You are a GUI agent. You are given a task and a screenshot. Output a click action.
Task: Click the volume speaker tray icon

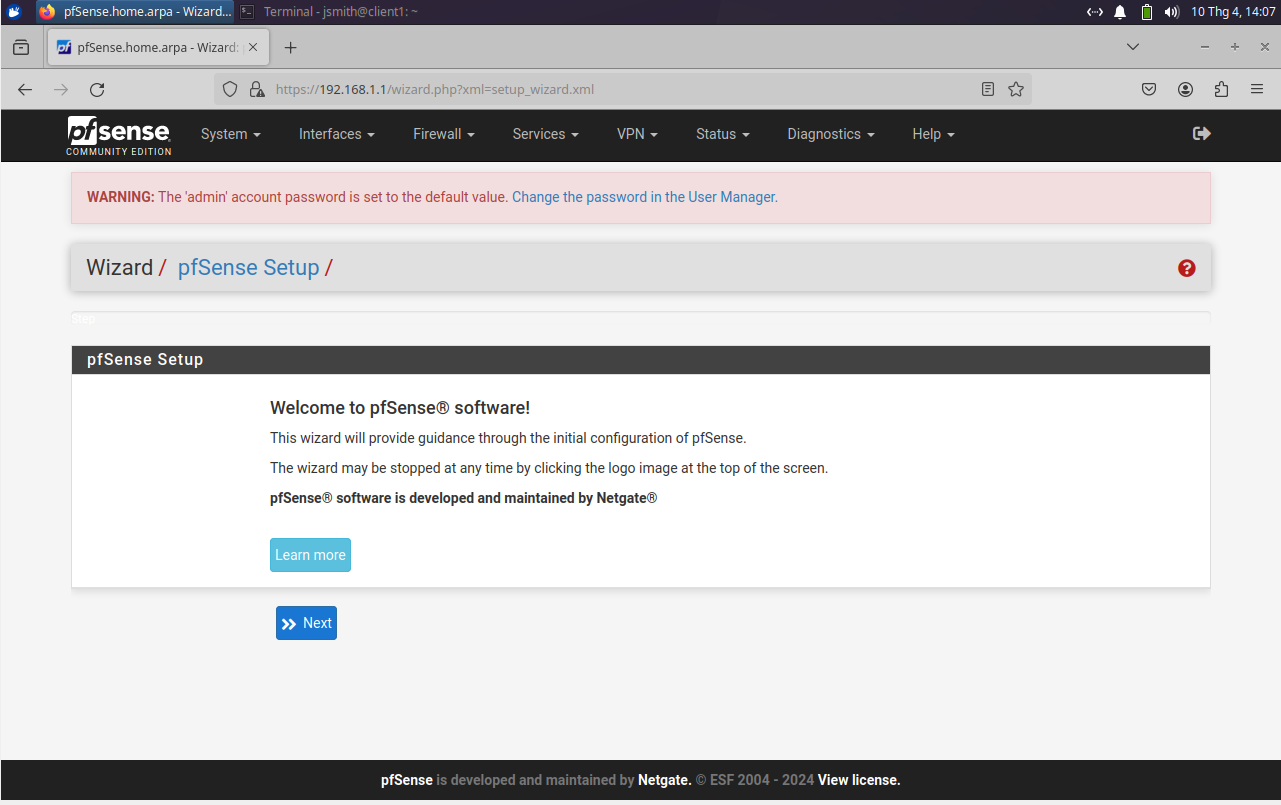(1172, 12)
